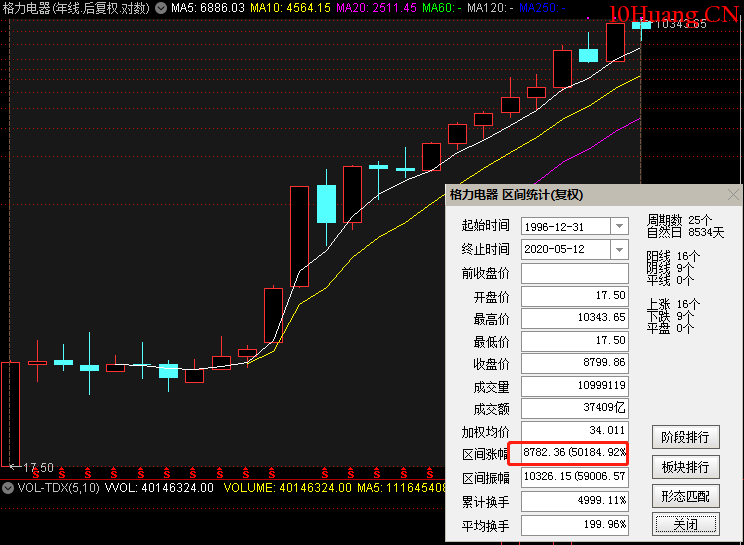744x545 pixels.
Task: Click the 区间振幅 value 10326.15
Action: click(x=575, y=477)
